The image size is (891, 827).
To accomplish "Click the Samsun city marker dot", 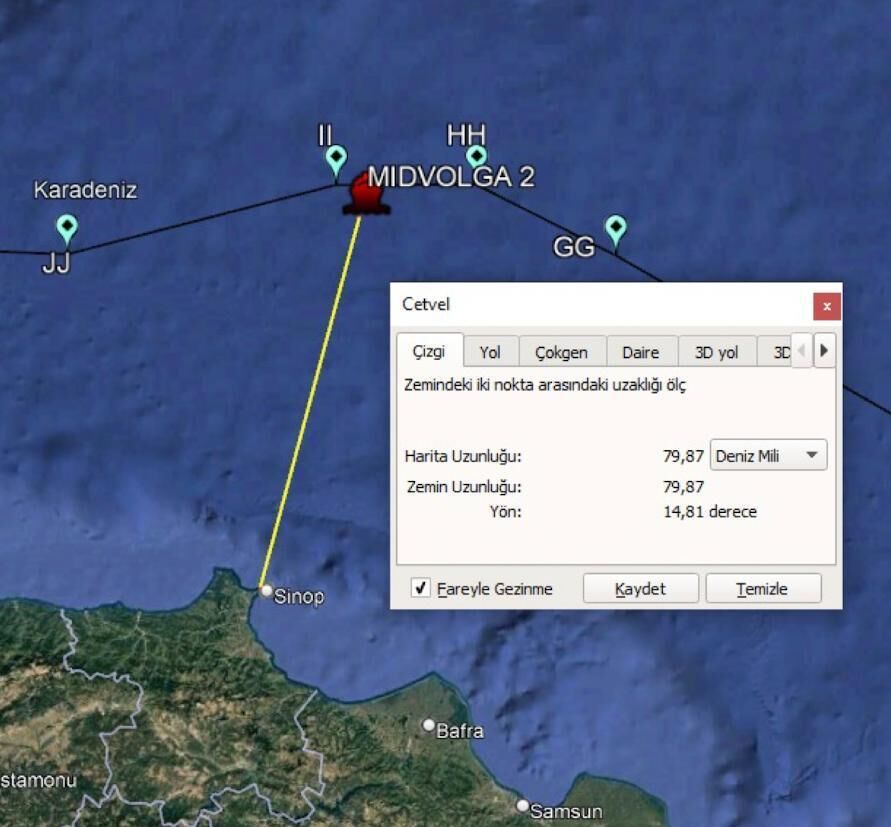I will [523, 805].
